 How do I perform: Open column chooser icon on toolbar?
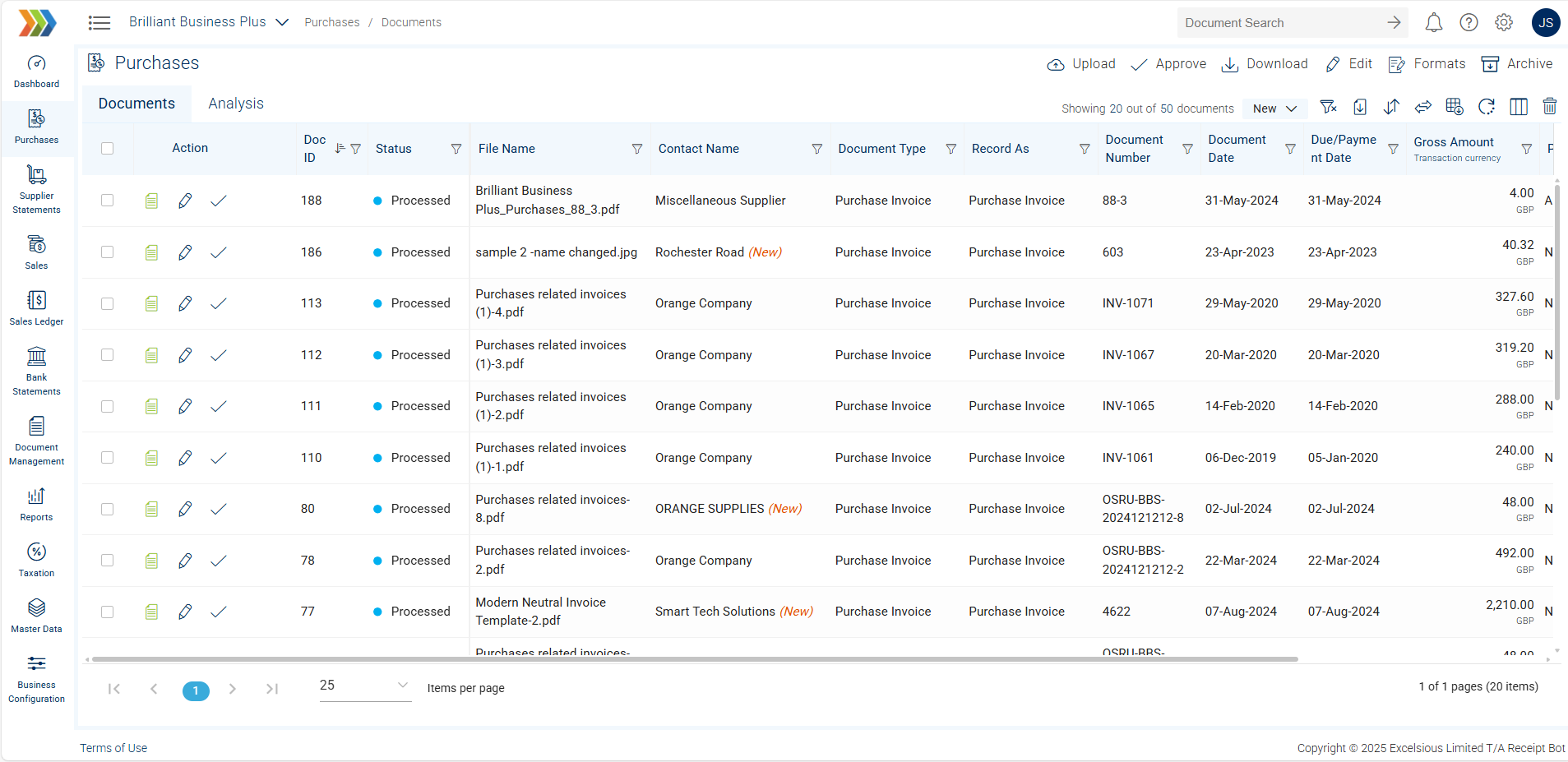coord(1519,107)
